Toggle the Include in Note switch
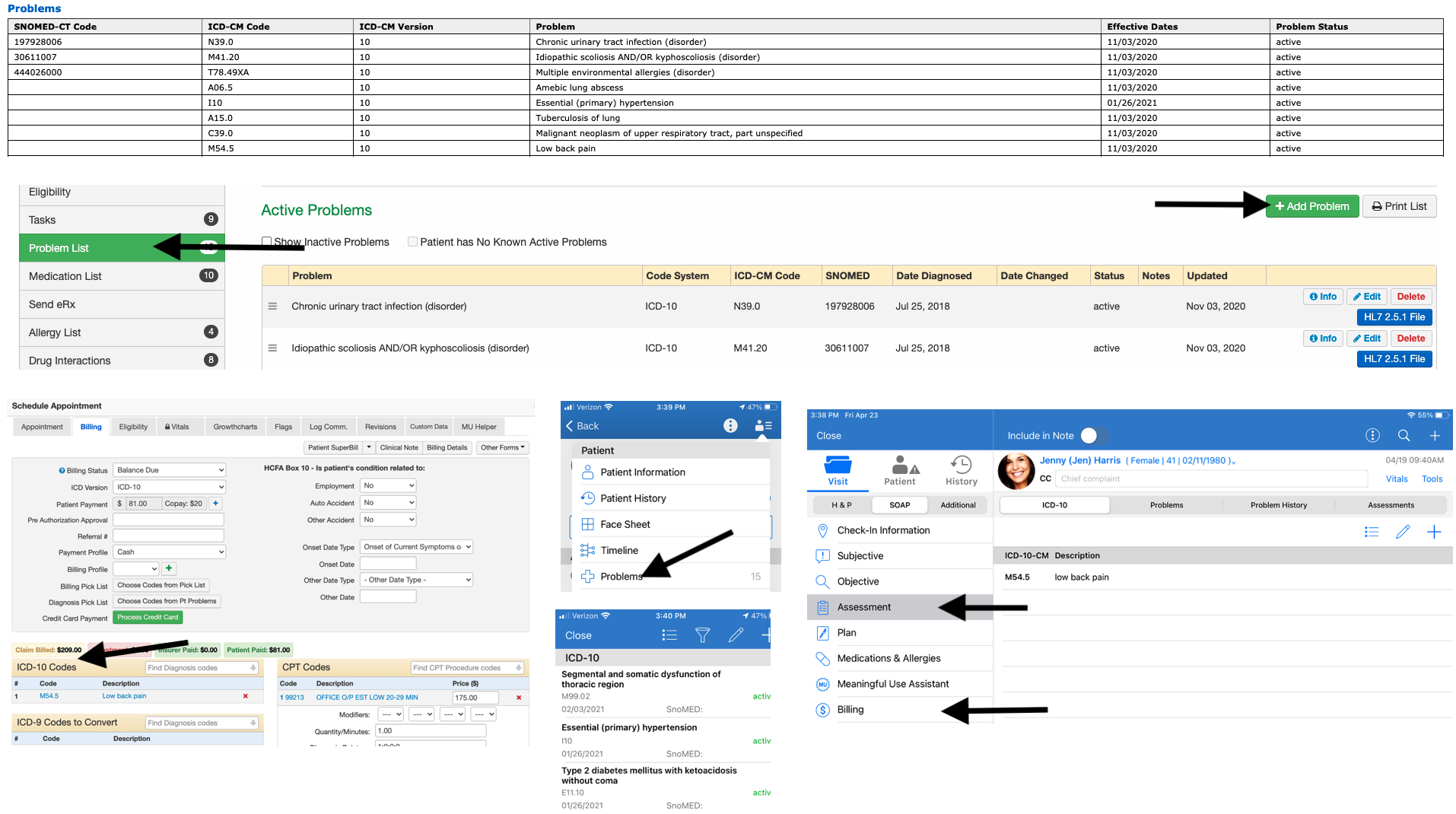The width and height of the screenshot is (1456, 814). click(1094, 436)
